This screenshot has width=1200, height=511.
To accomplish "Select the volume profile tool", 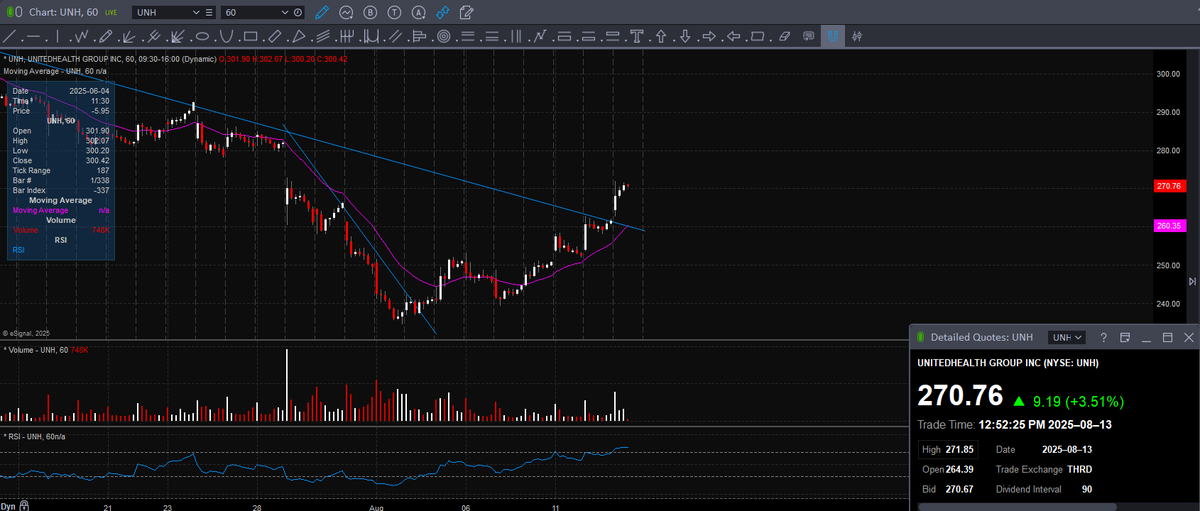I will click(x=419, y=37).
